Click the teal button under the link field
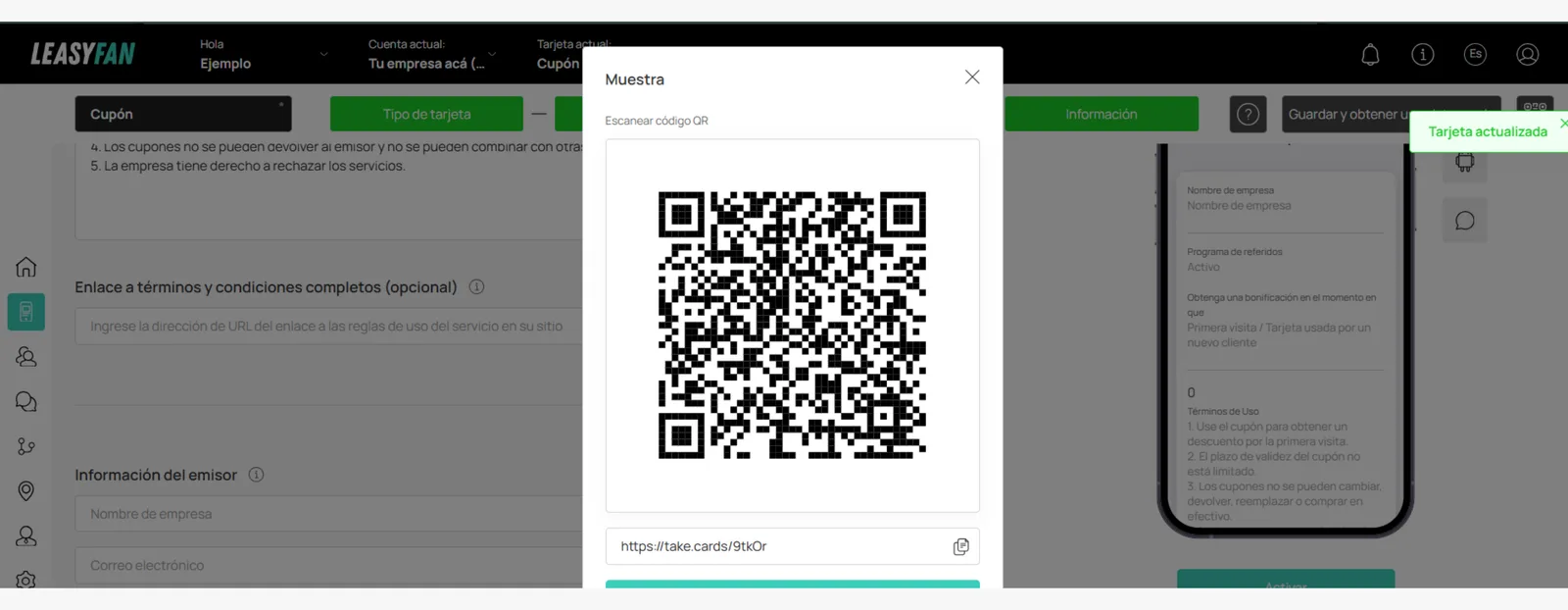Image resolution: width=1568 pixels, height=610 pixels. pyautogui.click(x=792, y=585)
